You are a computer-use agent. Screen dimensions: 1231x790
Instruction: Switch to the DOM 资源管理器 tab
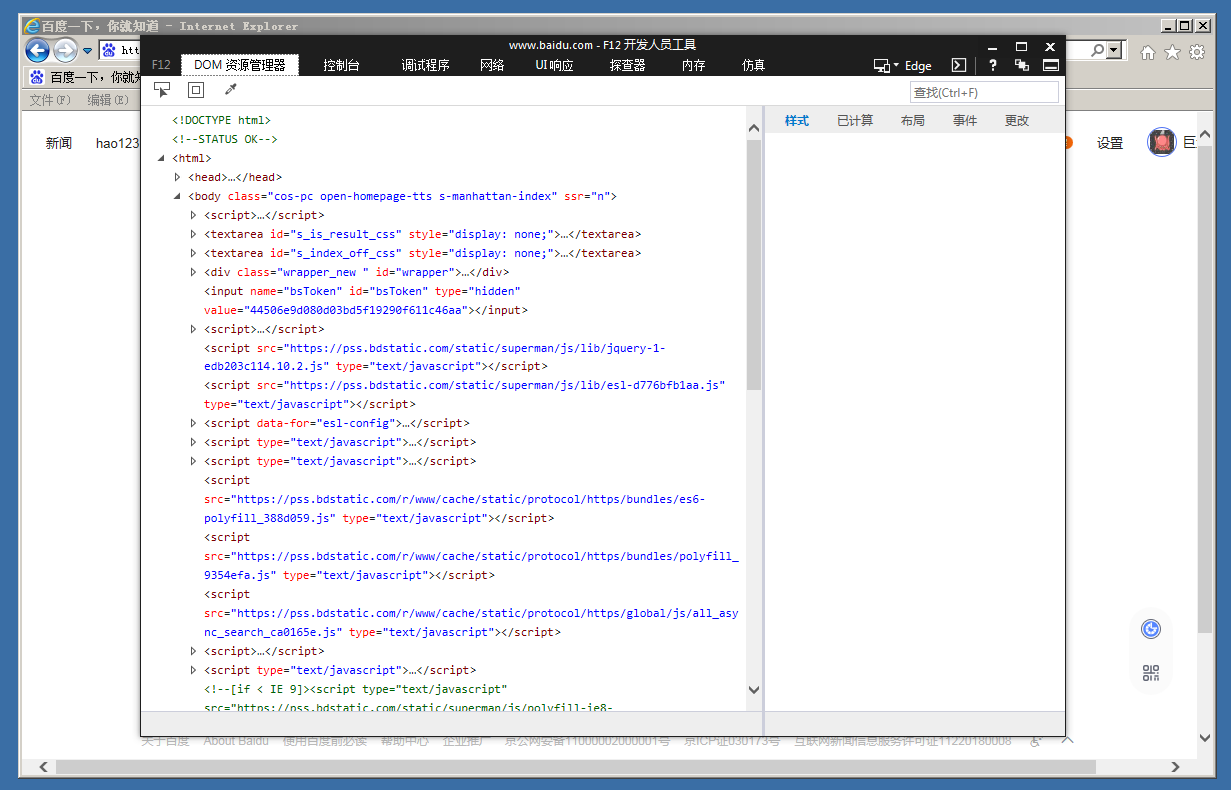click(x=240, y=65)
